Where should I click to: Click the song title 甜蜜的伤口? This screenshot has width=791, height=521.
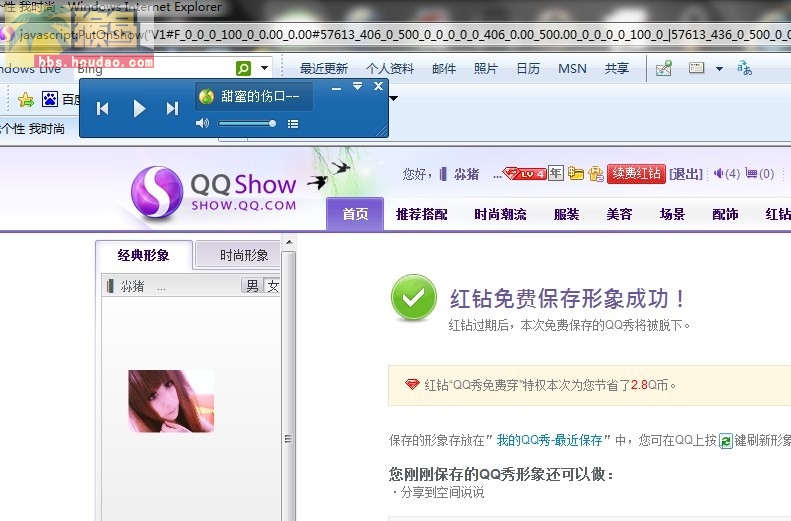[x=260, y=96]
